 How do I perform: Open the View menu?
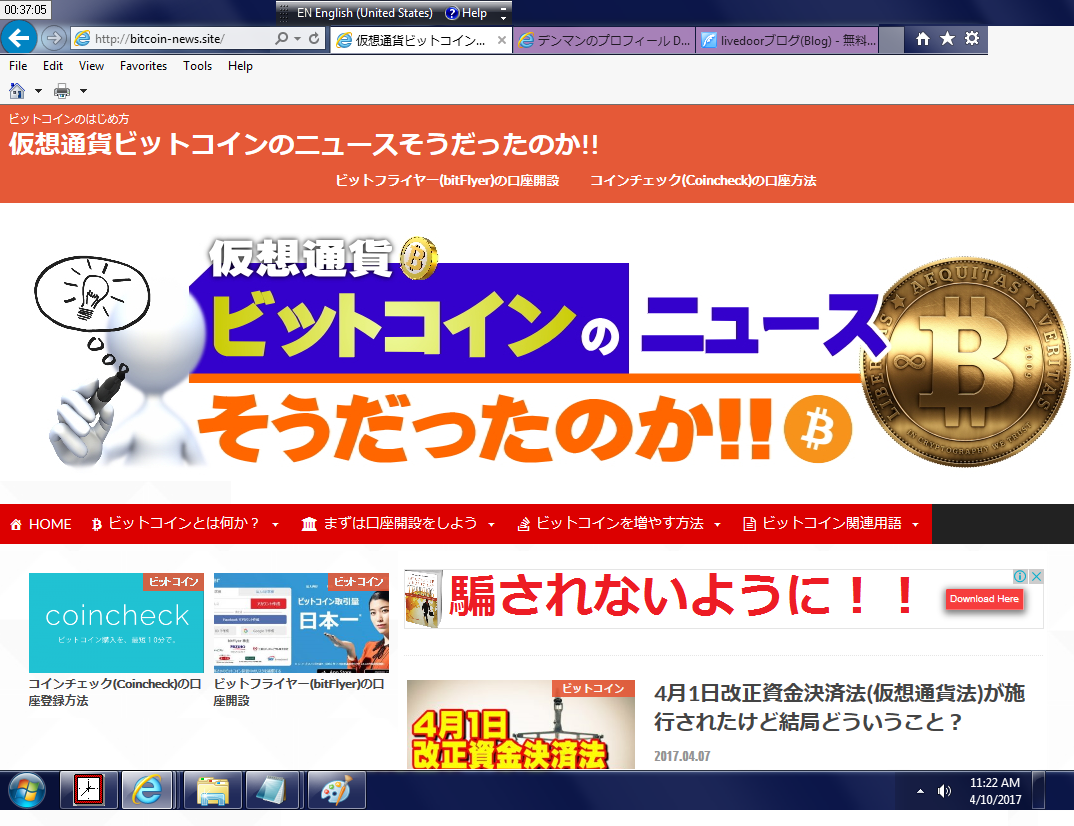[x=91, y=66]
